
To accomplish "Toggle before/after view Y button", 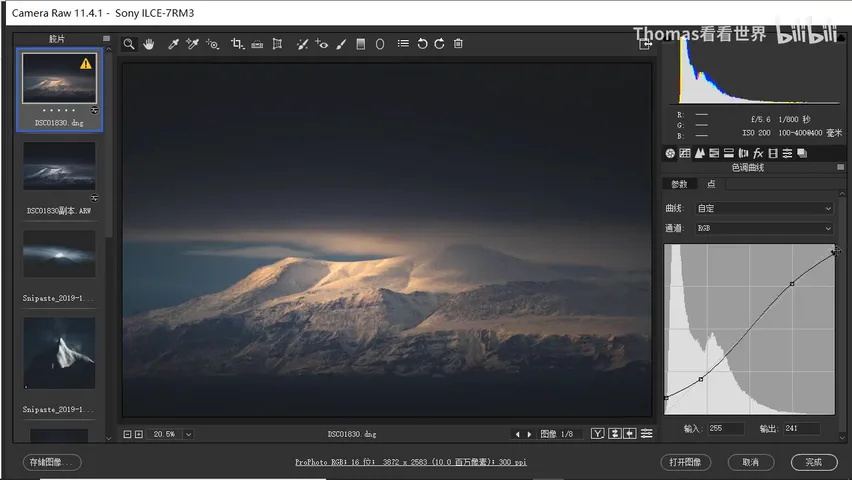I will [598, 433].
